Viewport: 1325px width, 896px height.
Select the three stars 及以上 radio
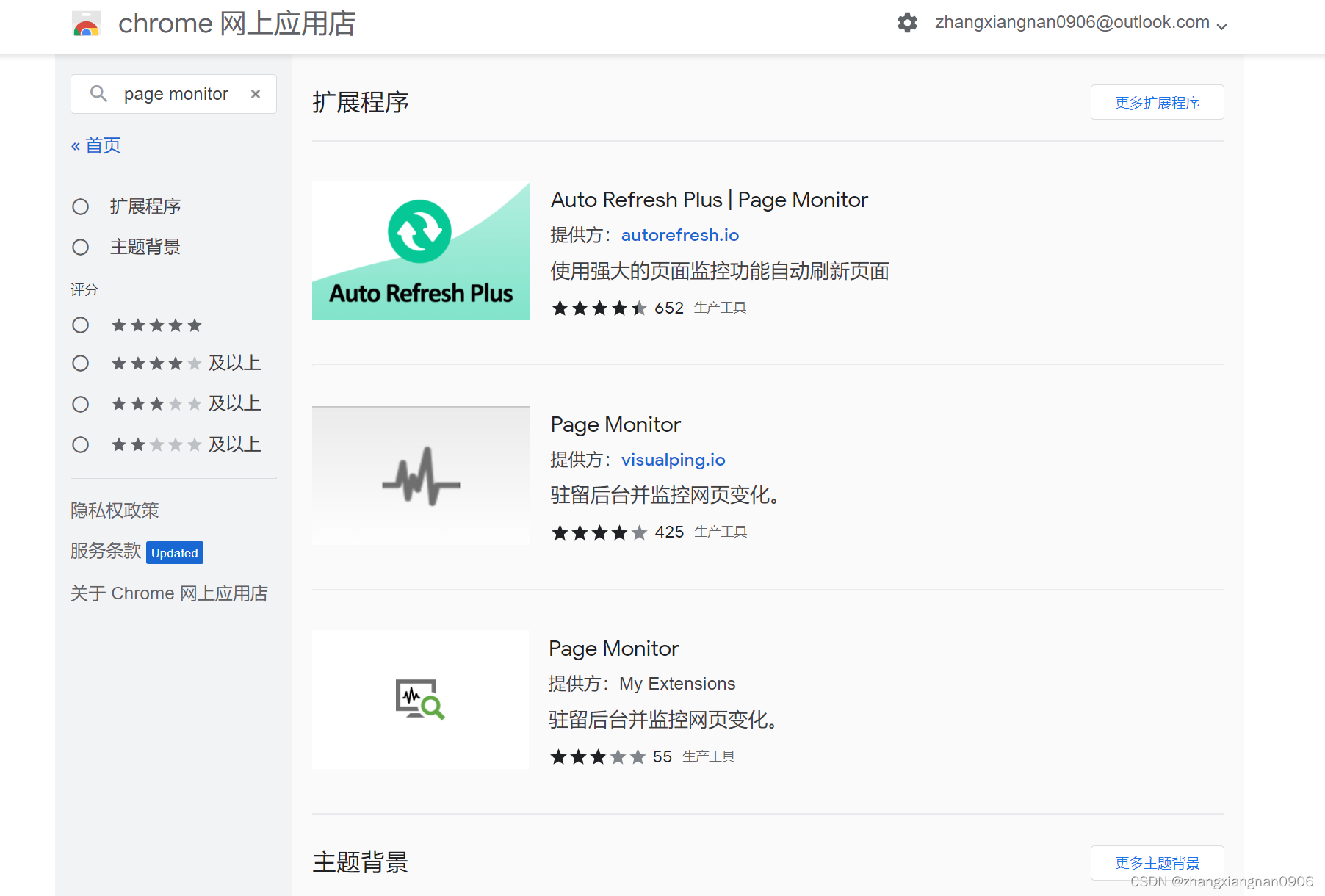click(x=80, y=405)
